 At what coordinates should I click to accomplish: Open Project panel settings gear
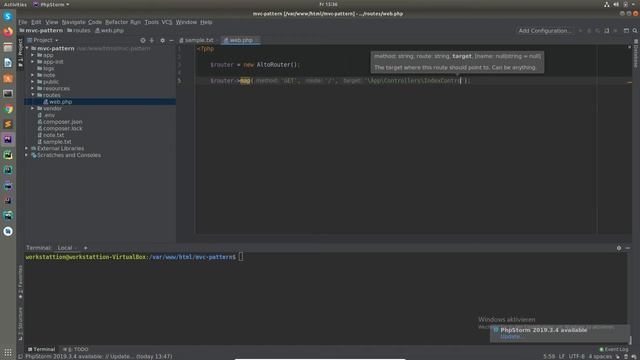pyautogui.click(x=162, y=40)
